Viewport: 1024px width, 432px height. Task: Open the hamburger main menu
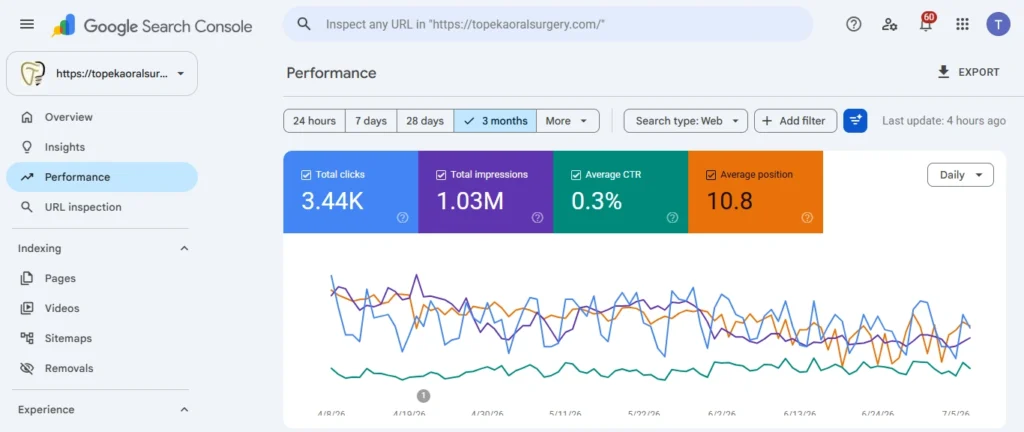27,25
